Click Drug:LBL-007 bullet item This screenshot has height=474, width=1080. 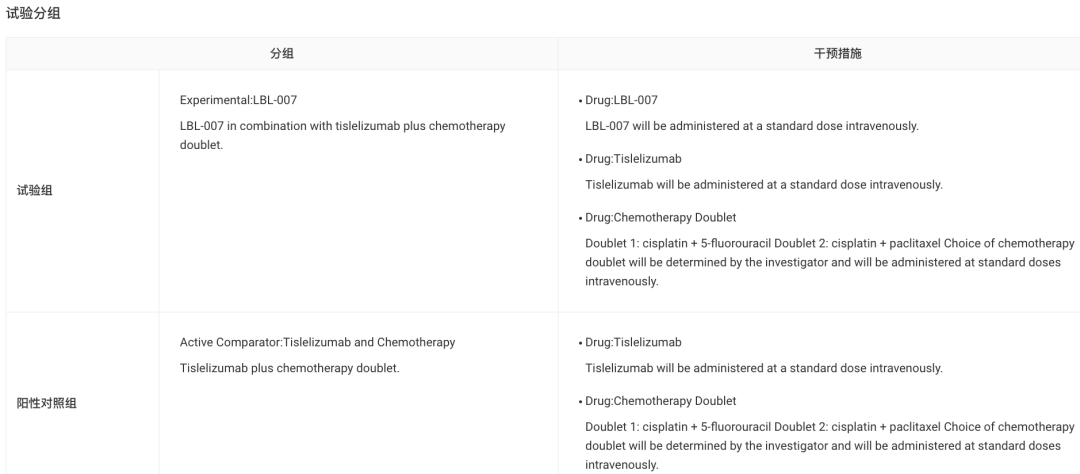pyautogui.click(x=621, y=100)
